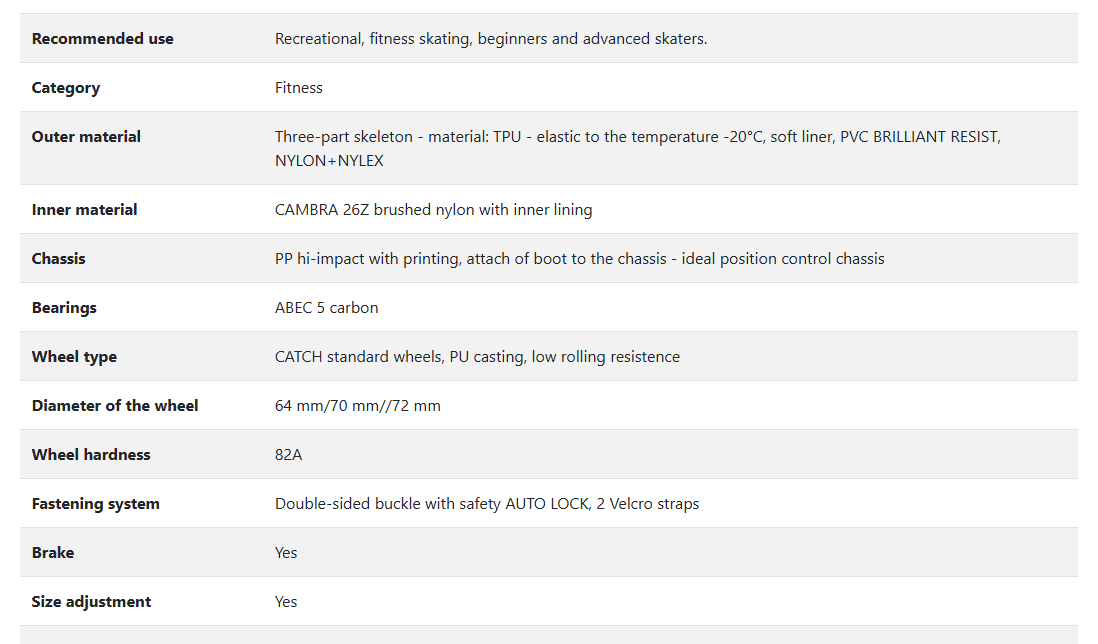Click the "64 mm/70 mm//72 mm" value
This screenshot has height=644, width=1098.
pos(357,406)
